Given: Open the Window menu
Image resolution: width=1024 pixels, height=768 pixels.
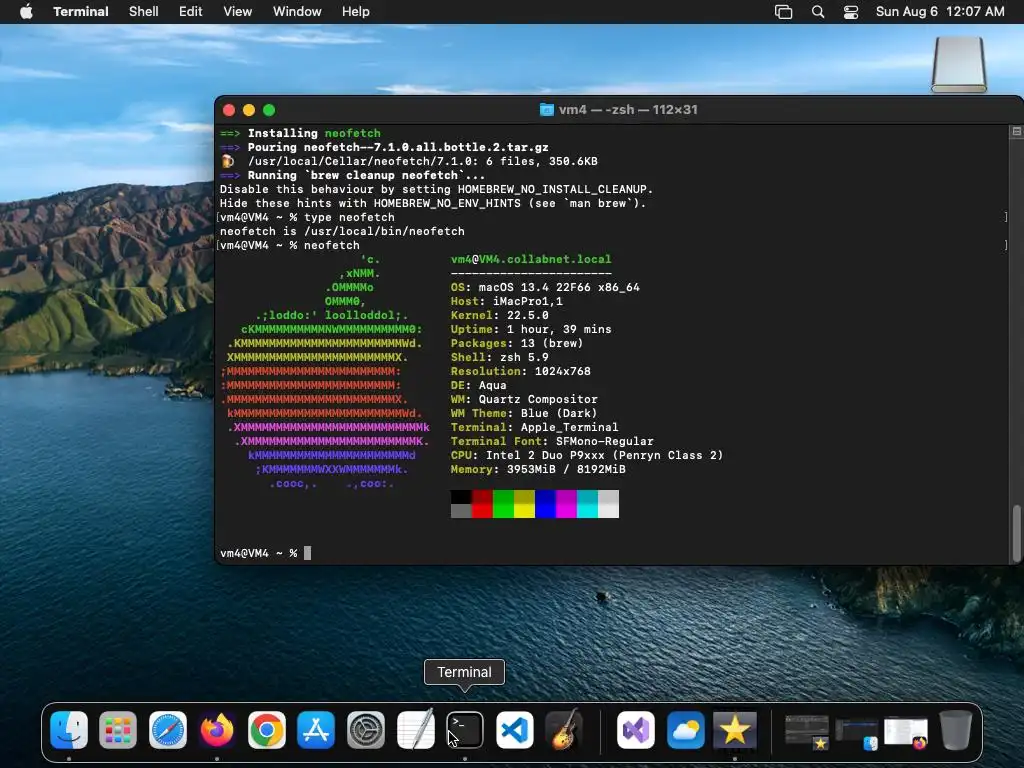Looking at the screenshot, I should coord(297,12).
